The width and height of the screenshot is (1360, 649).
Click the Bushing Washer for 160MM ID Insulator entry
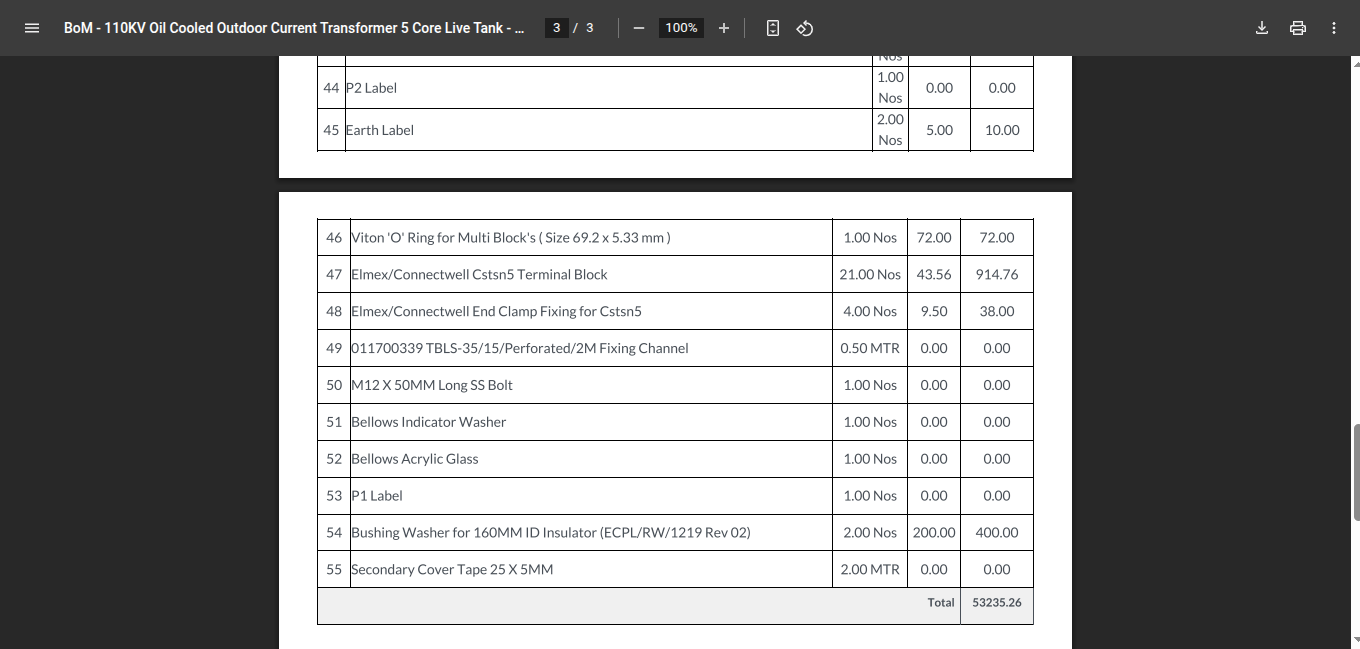point(550,532)
